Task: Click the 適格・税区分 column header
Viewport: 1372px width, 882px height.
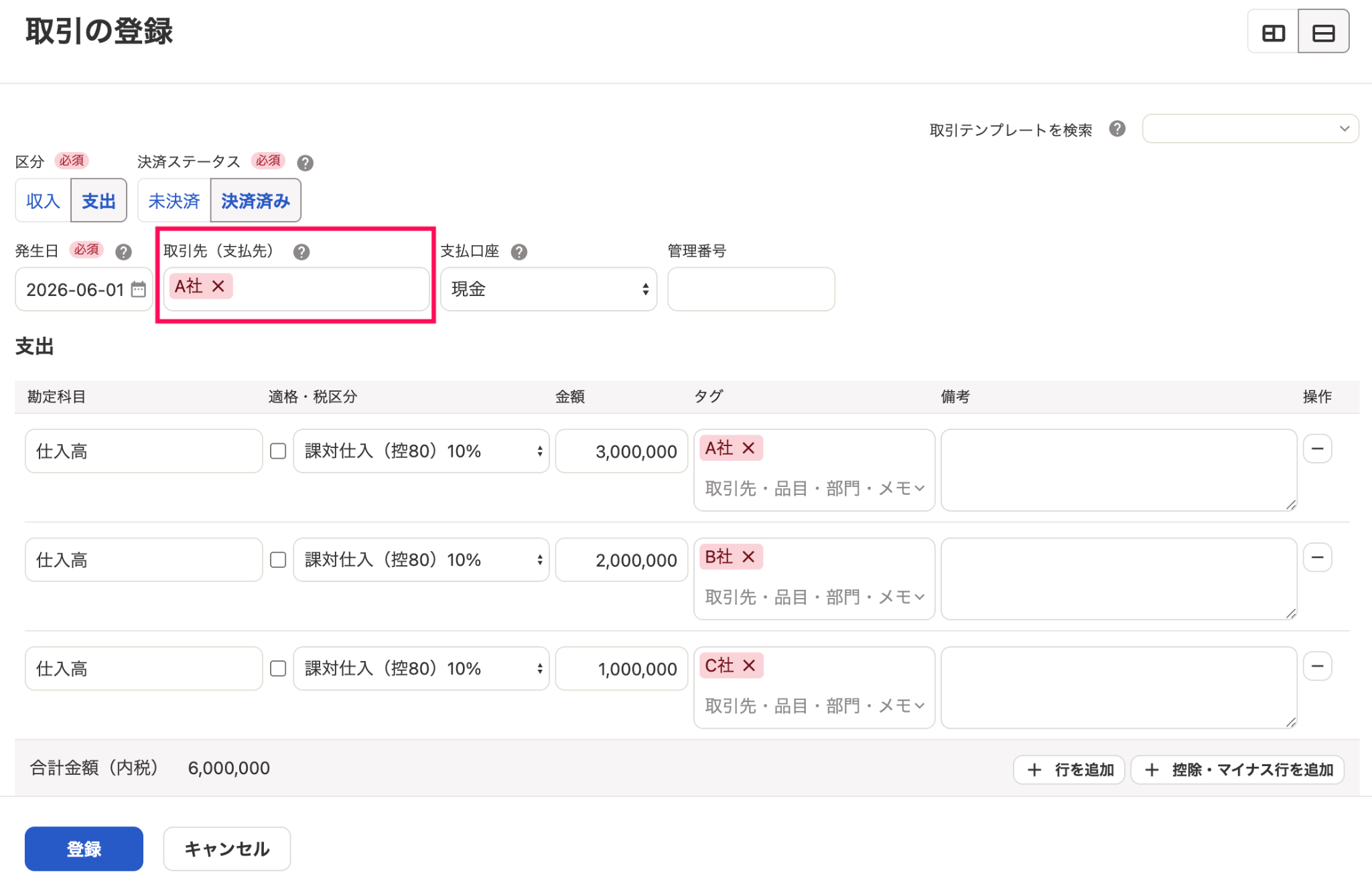Action: 313,396
